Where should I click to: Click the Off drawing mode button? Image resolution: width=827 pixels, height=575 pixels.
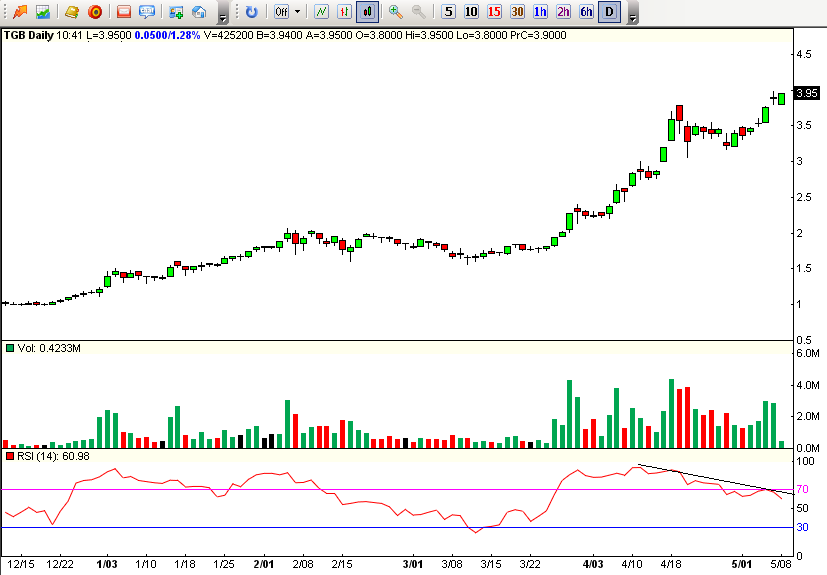[x=281, y=12]
